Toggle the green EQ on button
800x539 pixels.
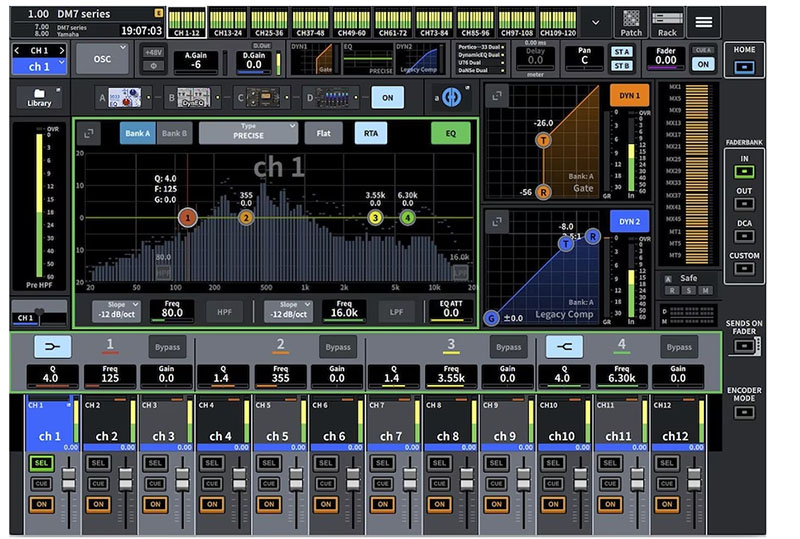coord(451,133)
